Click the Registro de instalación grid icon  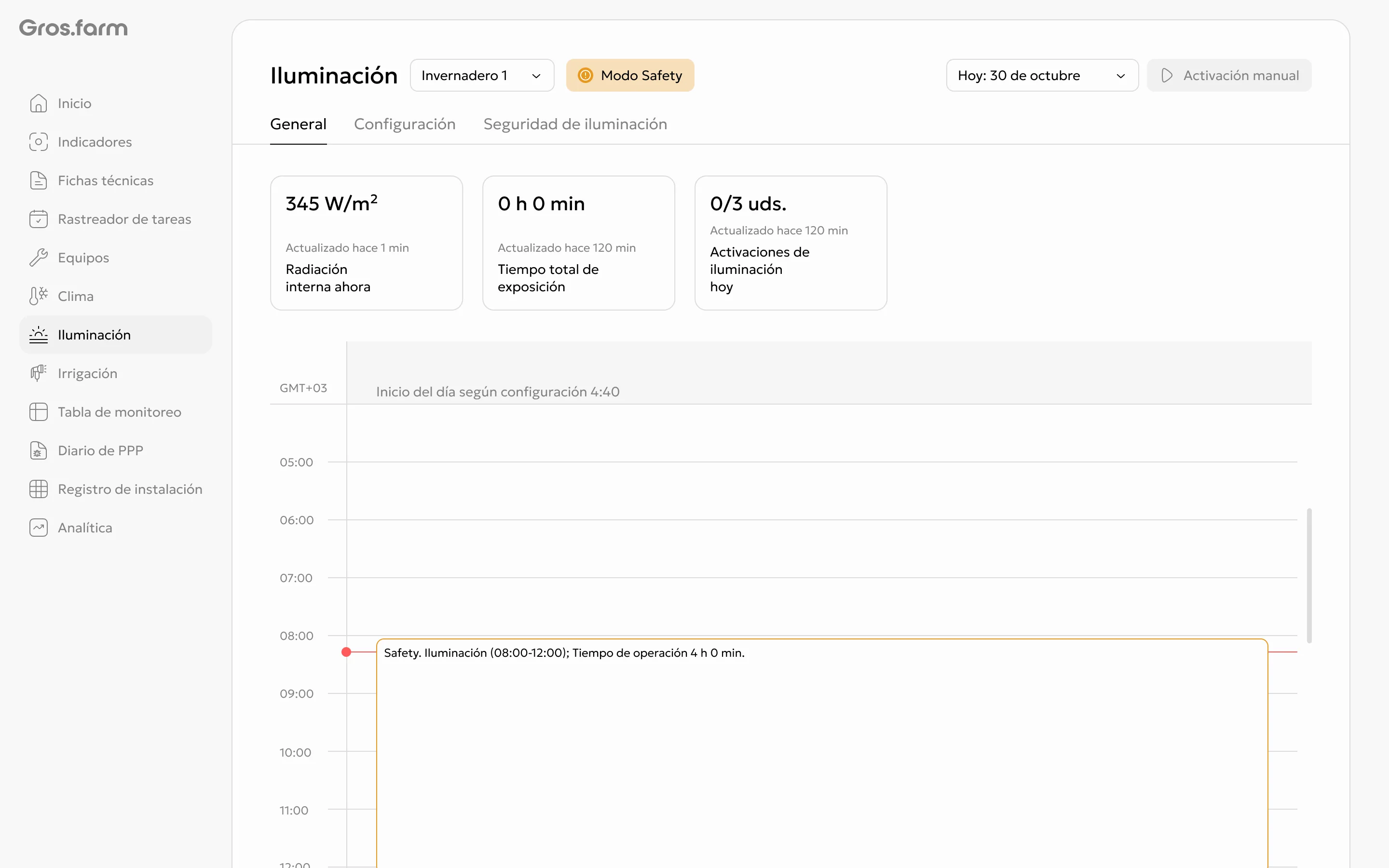point(39,488)
